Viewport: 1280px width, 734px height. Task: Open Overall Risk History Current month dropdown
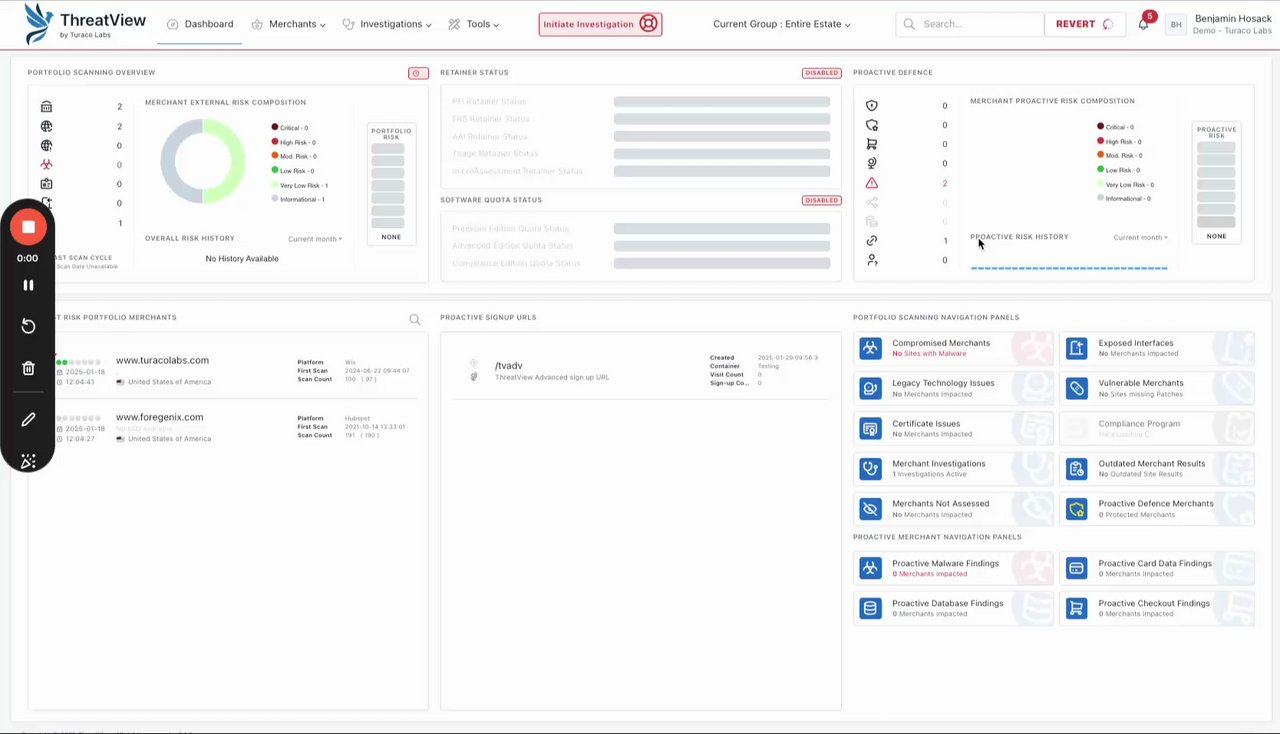[x=315, y=239]
